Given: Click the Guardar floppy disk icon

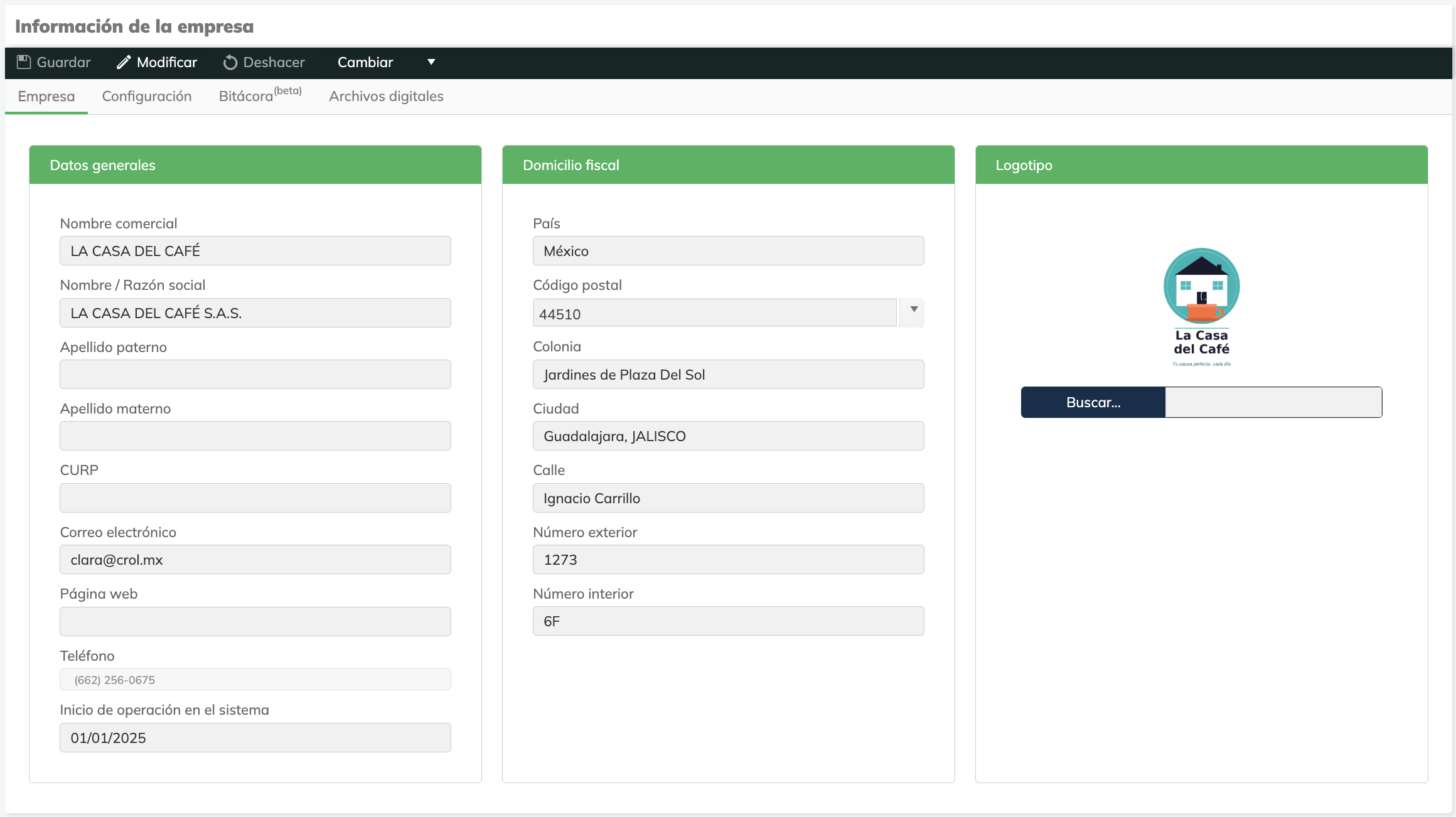Looking at the screenshot, I should [x=24, y=62].
